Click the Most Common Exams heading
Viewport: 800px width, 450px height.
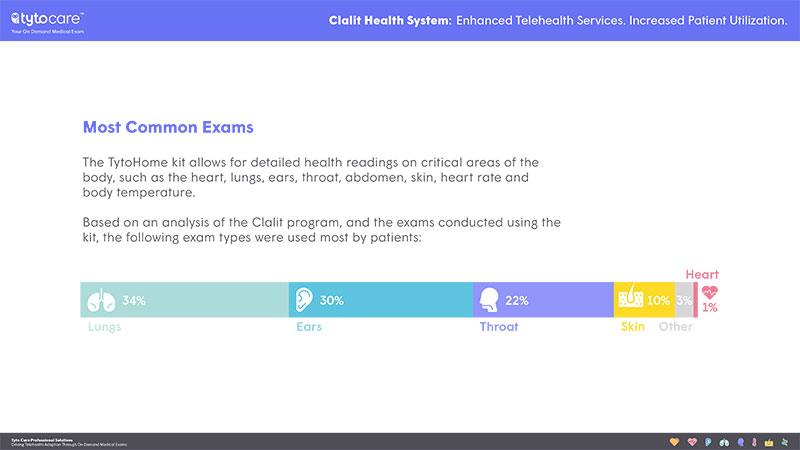(168, 127)
